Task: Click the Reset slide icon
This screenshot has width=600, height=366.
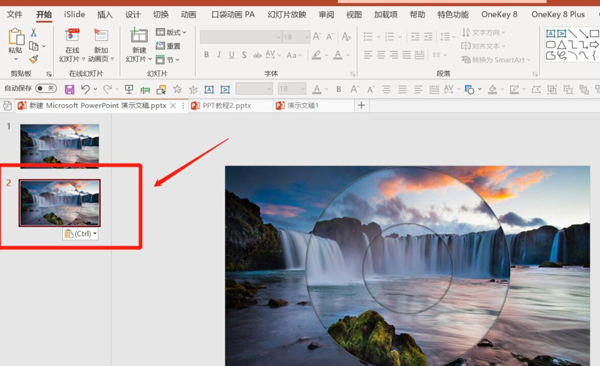Action: pyautogui.click(x=168, y=46)
